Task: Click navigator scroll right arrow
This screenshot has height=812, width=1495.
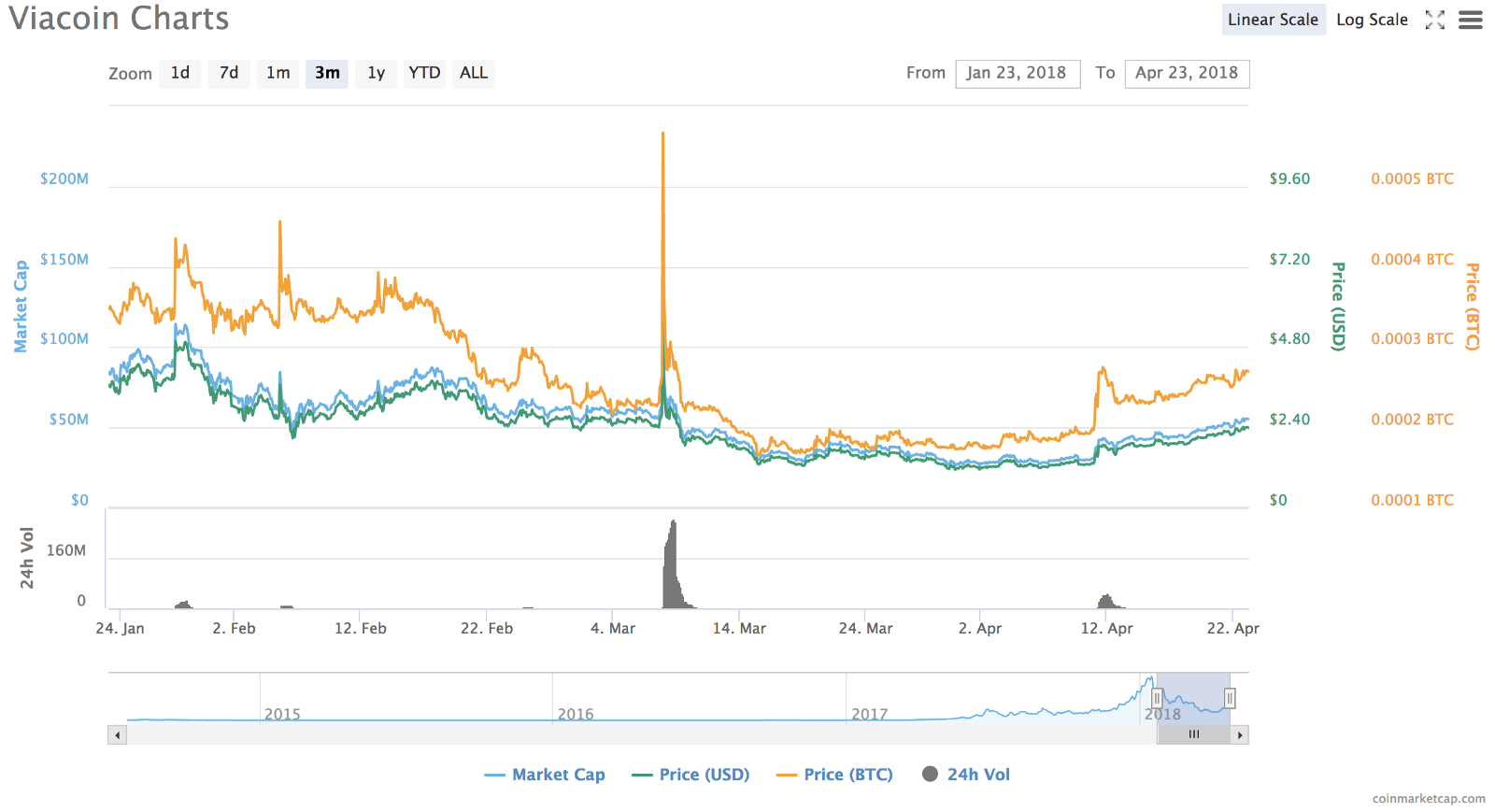Action: 1240,735
